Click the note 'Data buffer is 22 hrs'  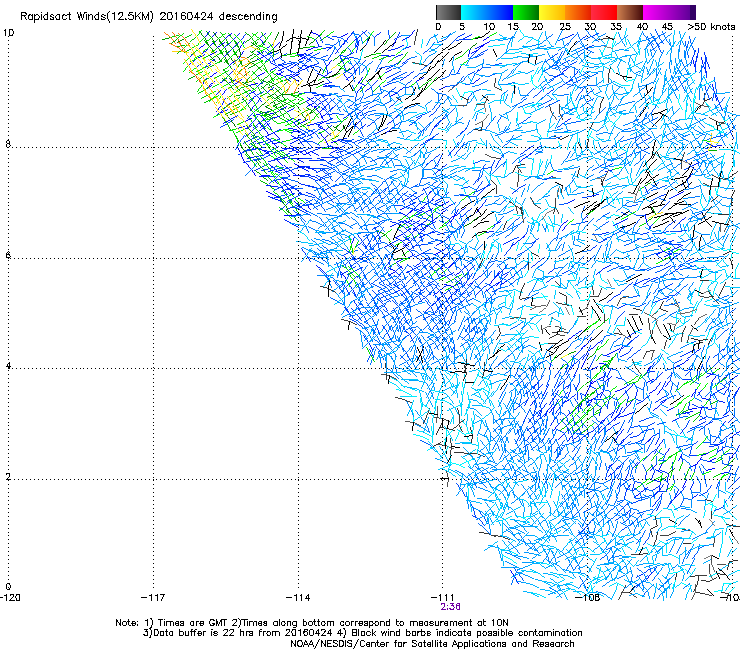(204, 633)
